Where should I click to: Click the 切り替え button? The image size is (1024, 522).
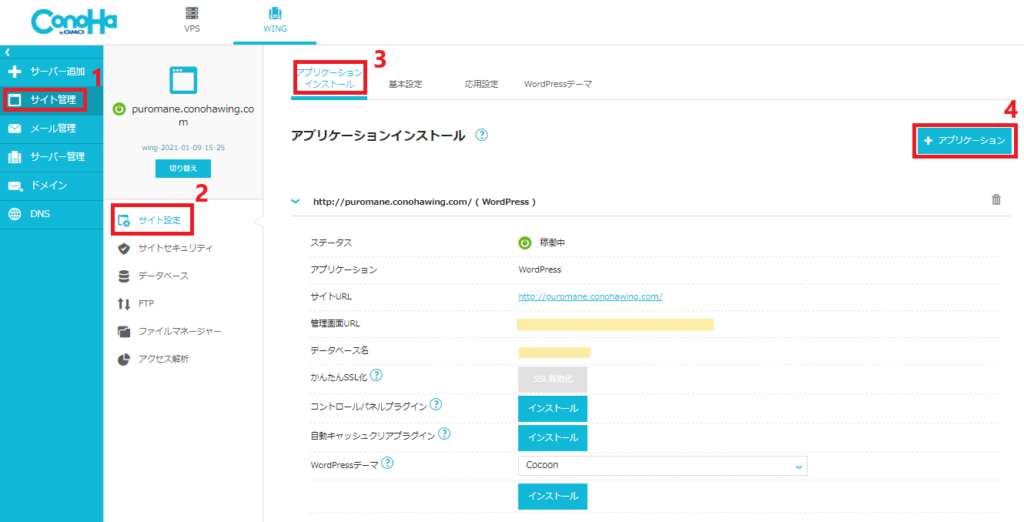point(183,169)
